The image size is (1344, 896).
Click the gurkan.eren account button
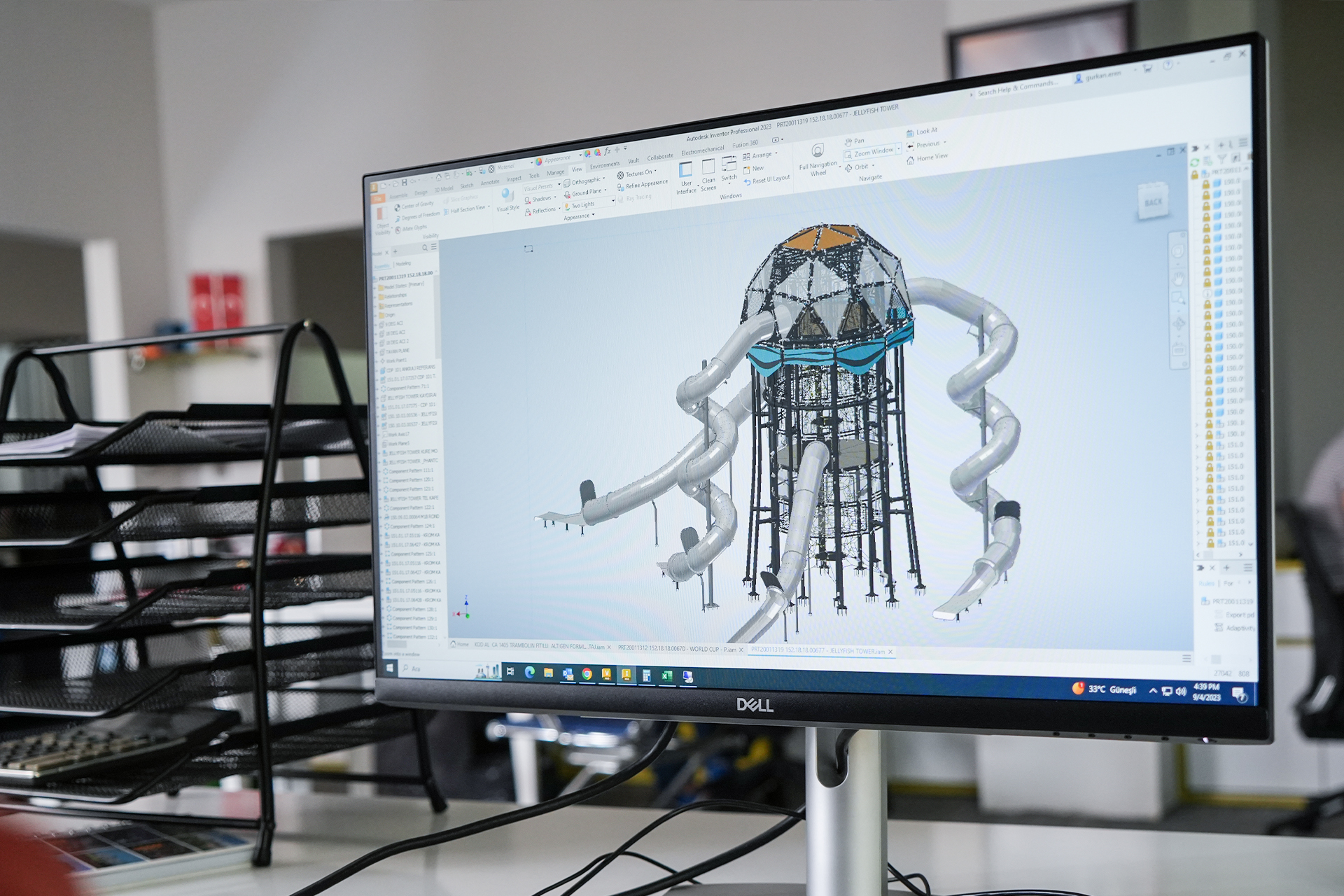[1098, 76]
